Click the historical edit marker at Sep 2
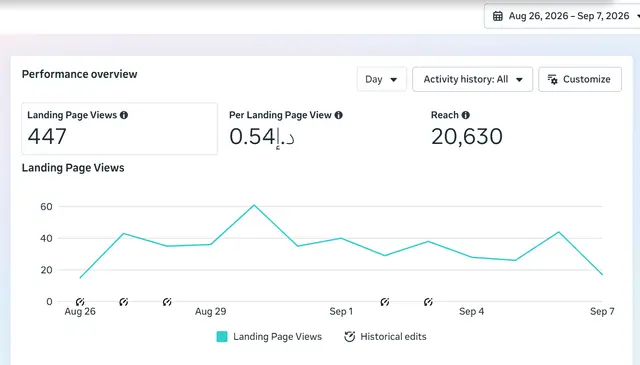 pyautogui.click(x=384, y=302)
